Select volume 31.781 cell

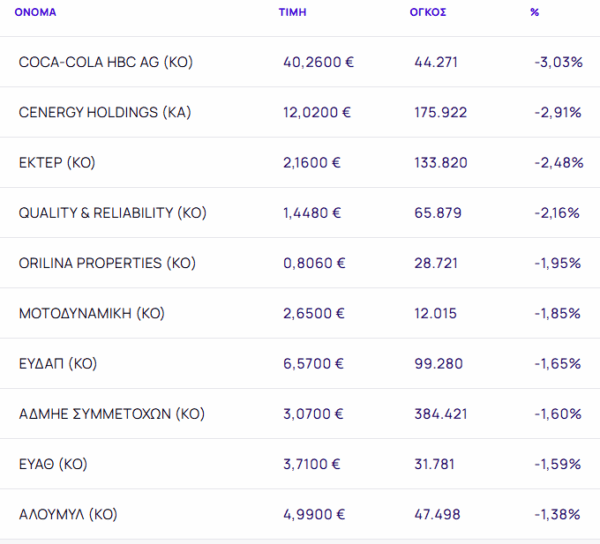click(x=434, y=464)
